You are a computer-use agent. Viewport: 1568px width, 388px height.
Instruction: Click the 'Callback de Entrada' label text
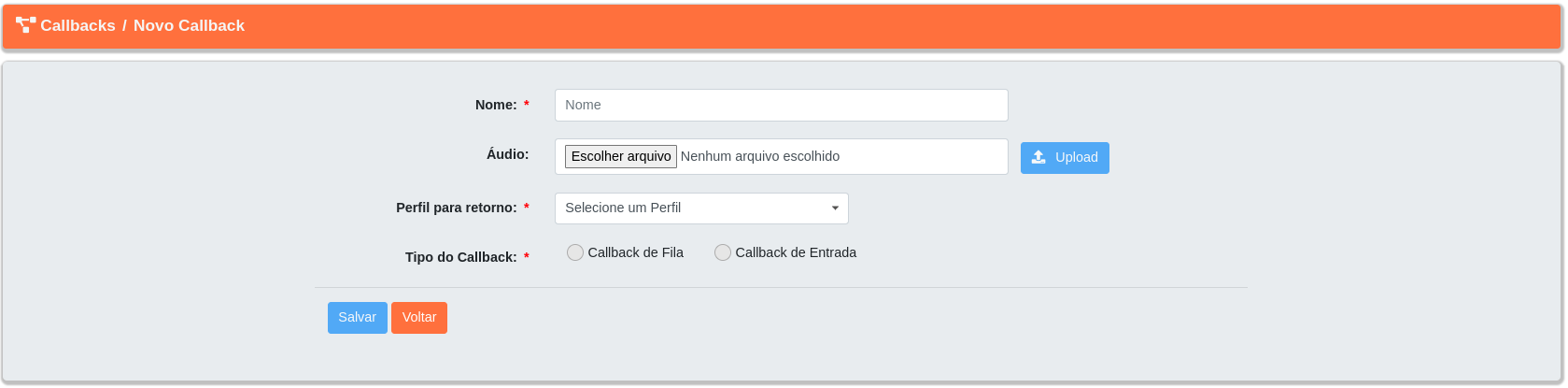pyautogui.click(x=796, y=252)
